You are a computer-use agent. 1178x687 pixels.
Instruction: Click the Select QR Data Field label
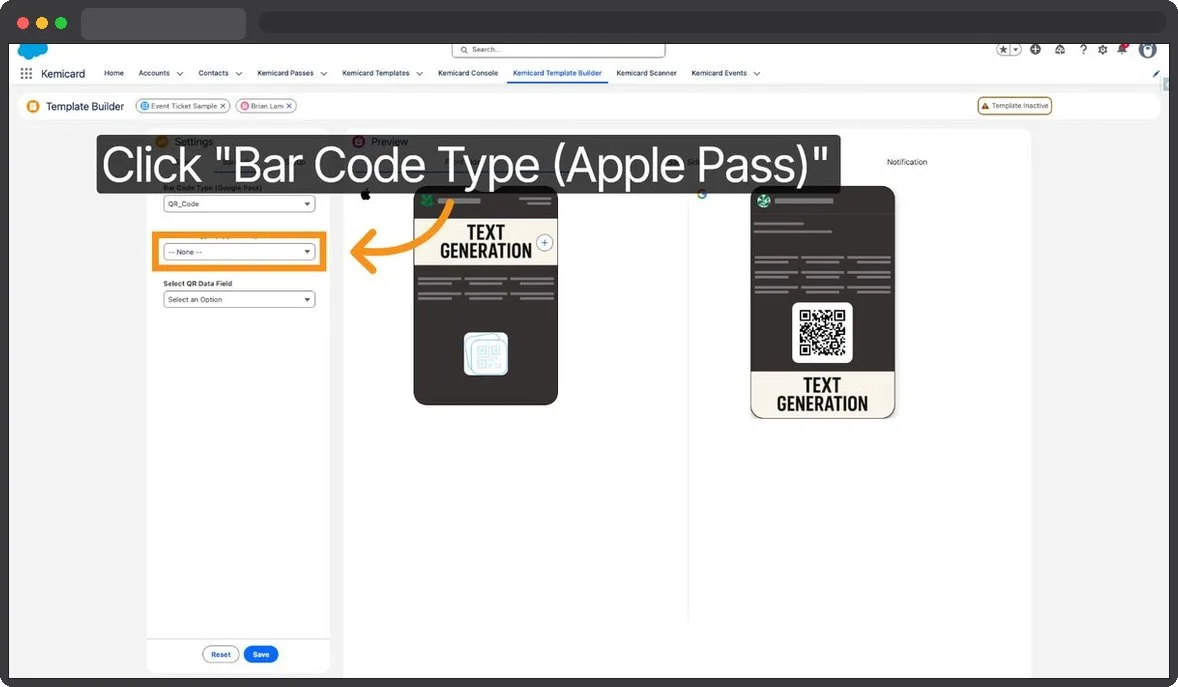click(198, 284)
